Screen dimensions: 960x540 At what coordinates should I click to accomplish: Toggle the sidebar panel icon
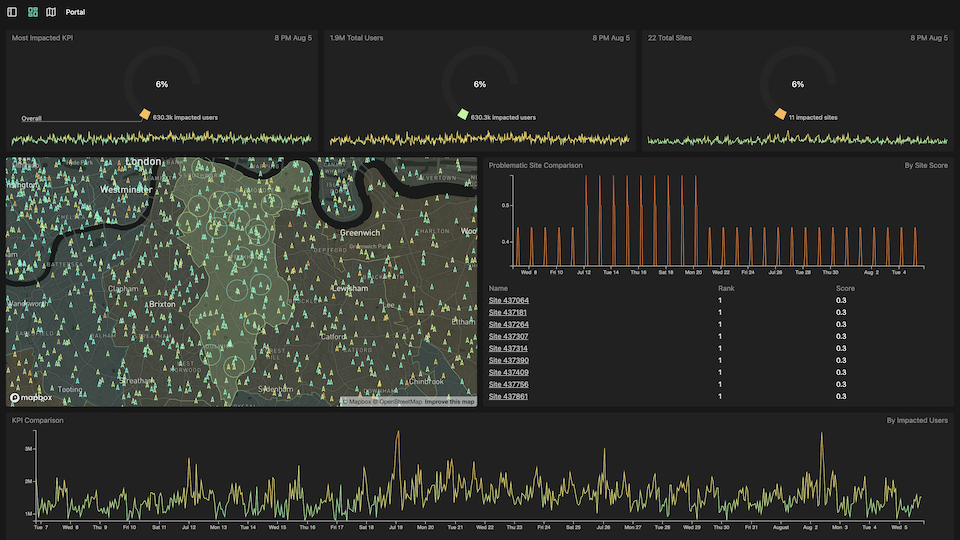pos(12,12)
